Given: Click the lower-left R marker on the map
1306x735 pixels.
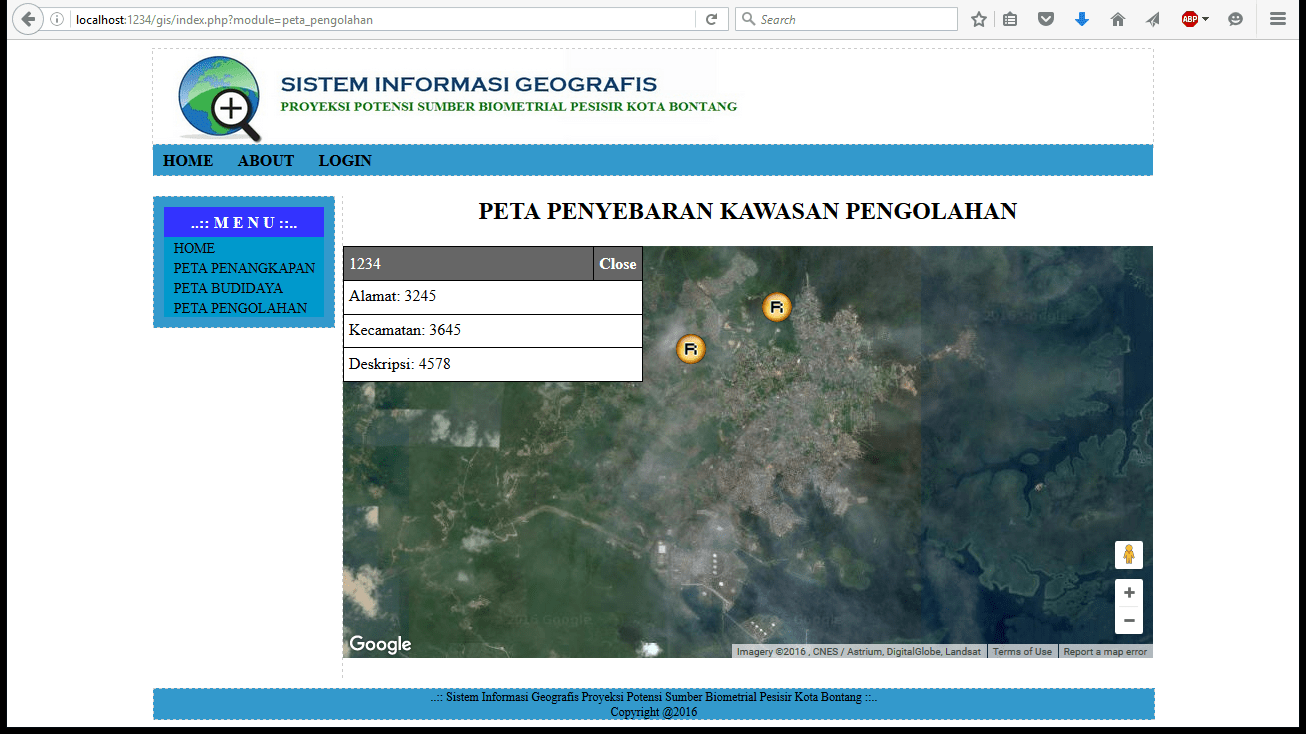Looking at the screenshot, I should (x=691, y=349).
